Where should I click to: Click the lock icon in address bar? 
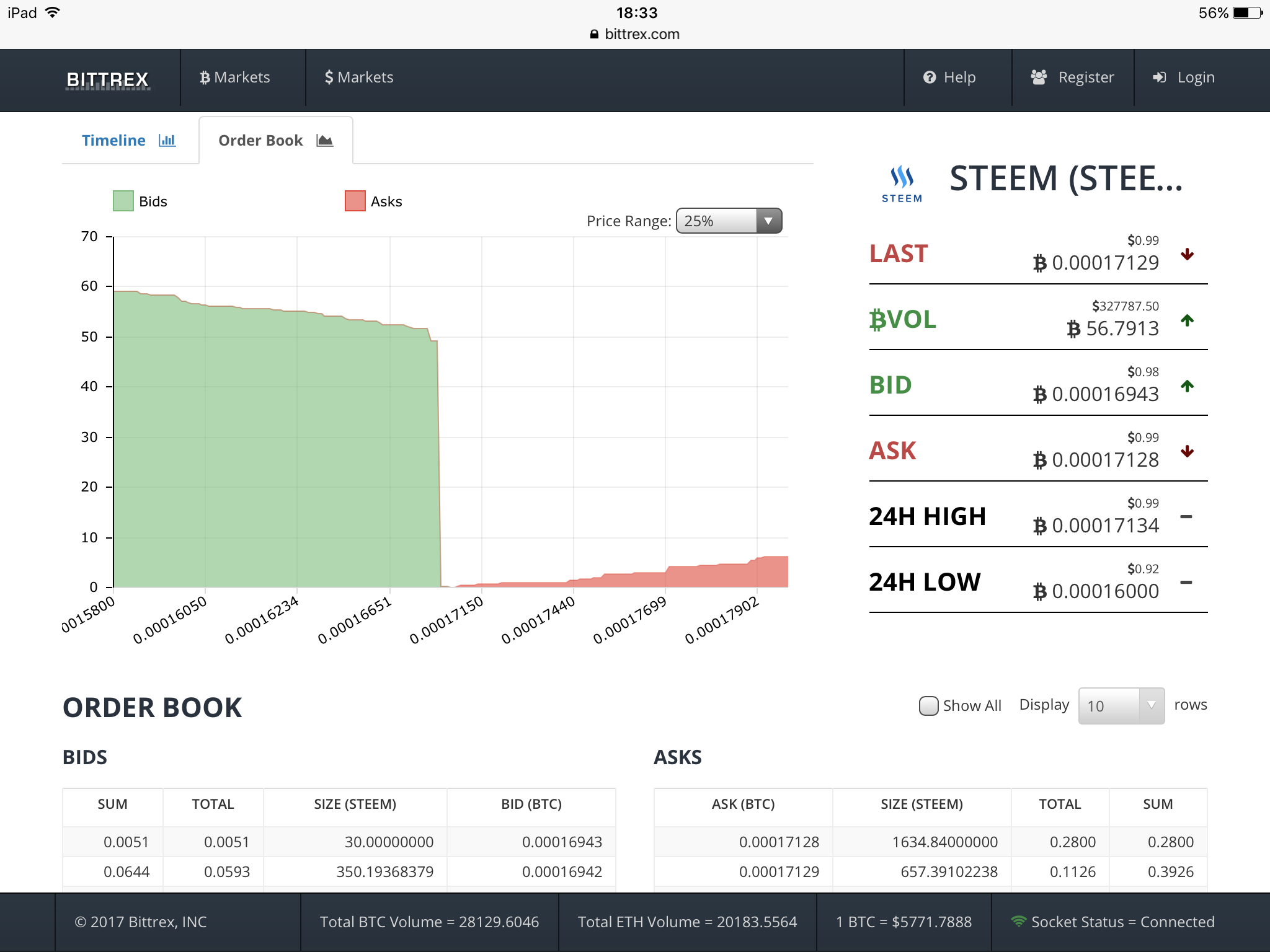pos(594,34)
